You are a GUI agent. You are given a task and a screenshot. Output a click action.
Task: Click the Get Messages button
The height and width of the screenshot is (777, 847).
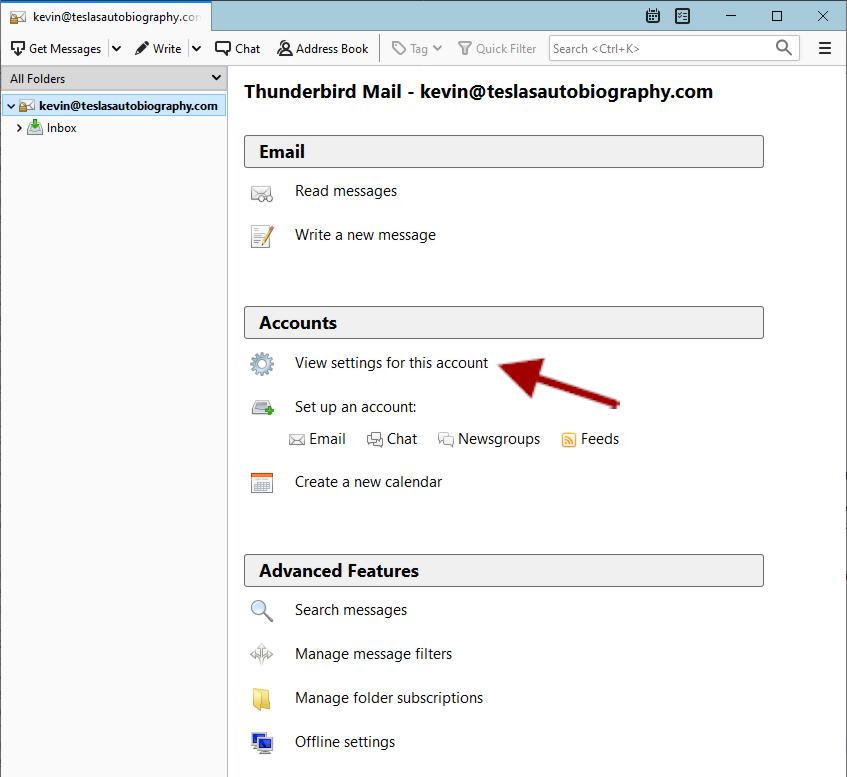56,49
